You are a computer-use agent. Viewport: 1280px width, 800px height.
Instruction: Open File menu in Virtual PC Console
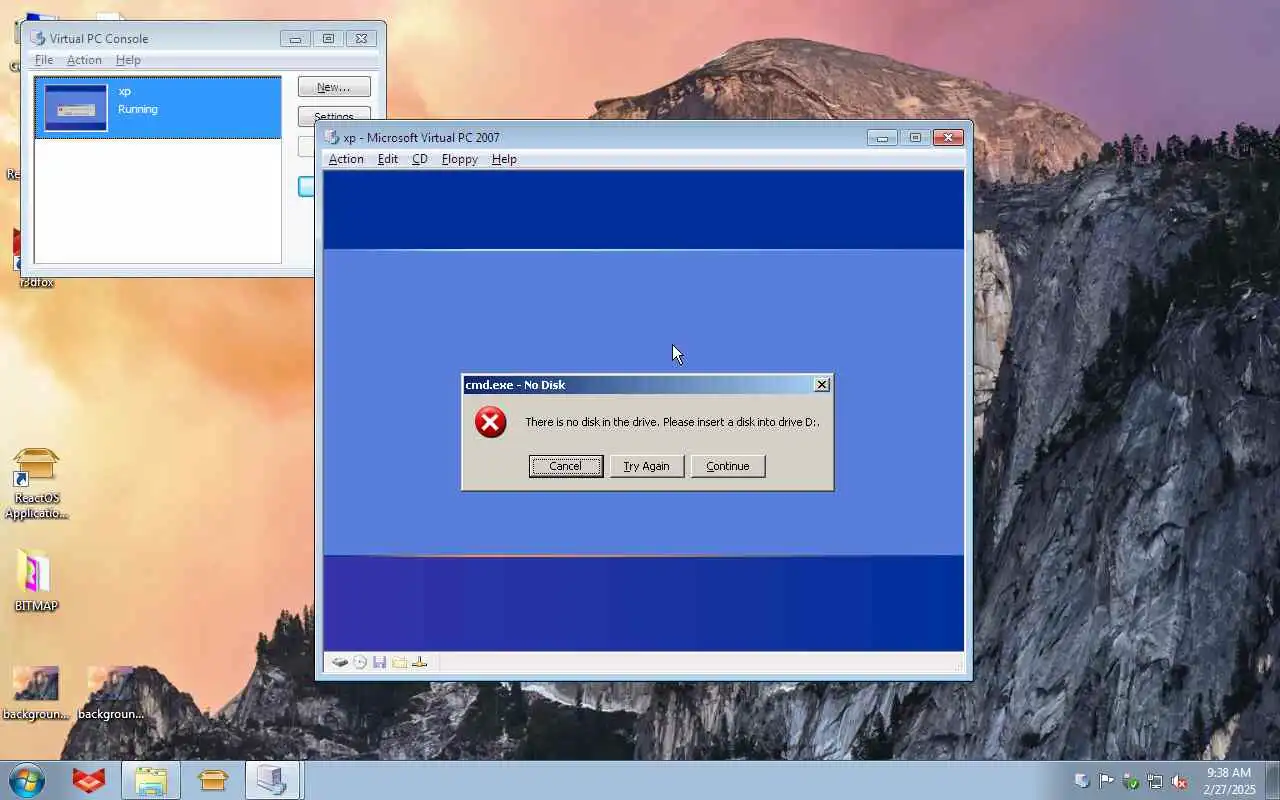coord(44,60)
